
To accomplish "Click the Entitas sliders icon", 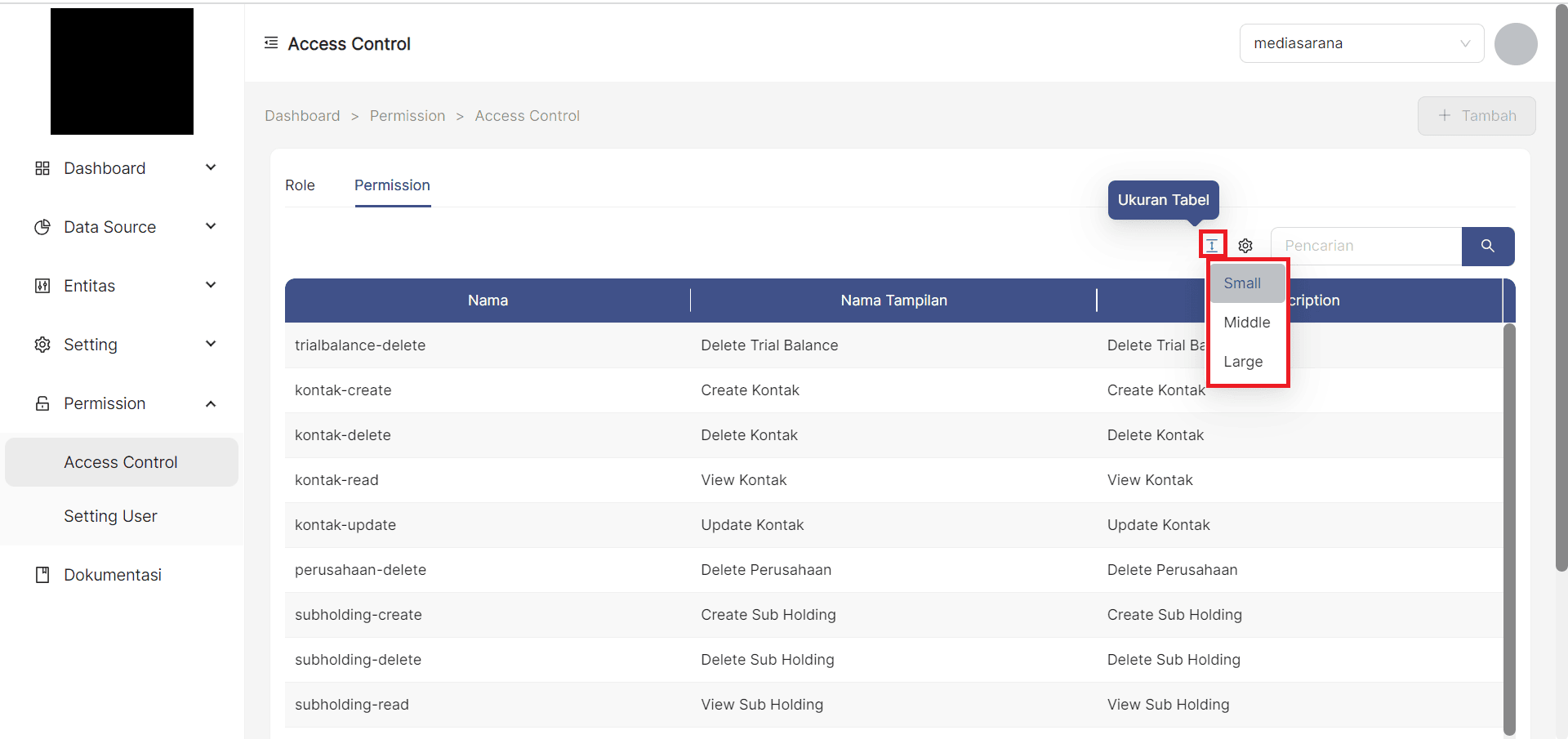I will [42, 286].
